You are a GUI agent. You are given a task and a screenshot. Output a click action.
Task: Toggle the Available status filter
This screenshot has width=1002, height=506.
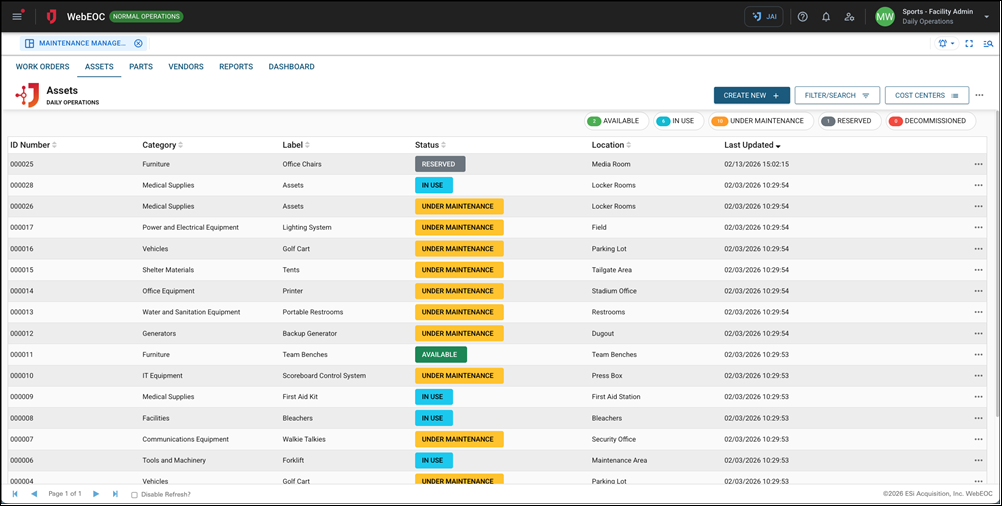[x=616, y=121]
